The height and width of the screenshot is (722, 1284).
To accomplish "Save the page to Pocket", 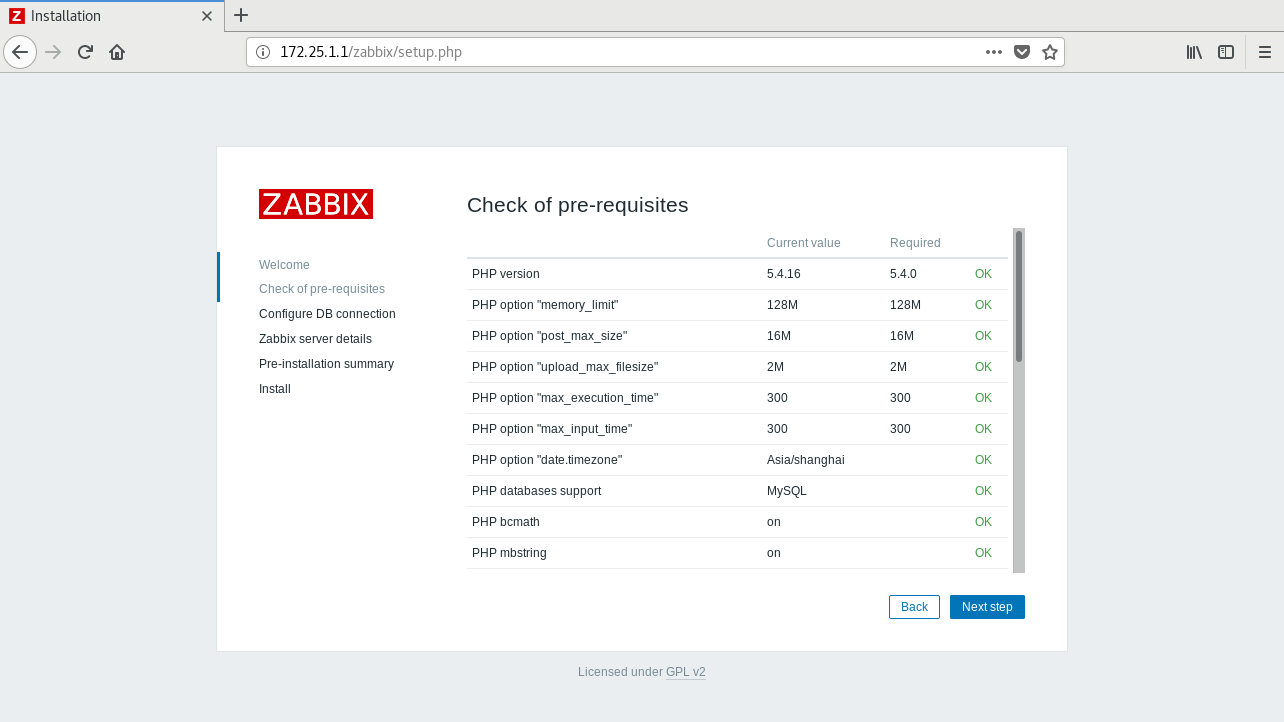I will [1022, 52].
